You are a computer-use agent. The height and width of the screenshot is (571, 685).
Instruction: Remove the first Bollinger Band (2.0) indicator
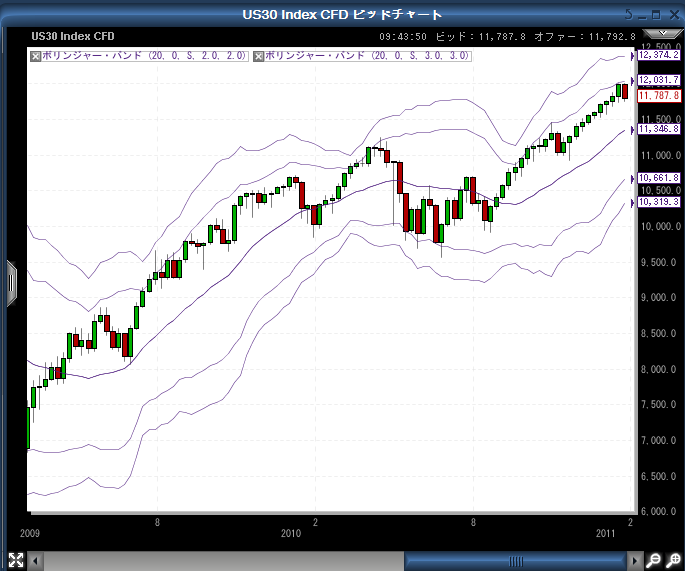36,56
